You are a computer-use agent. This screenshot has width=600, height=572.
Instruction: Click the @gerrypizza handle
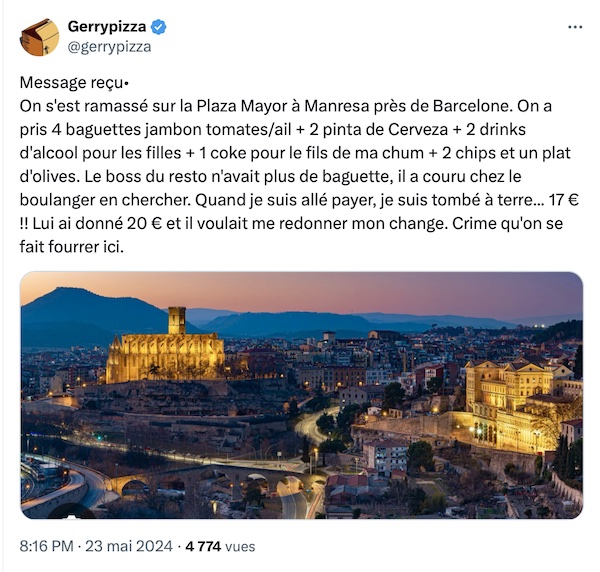click(109, 47)
